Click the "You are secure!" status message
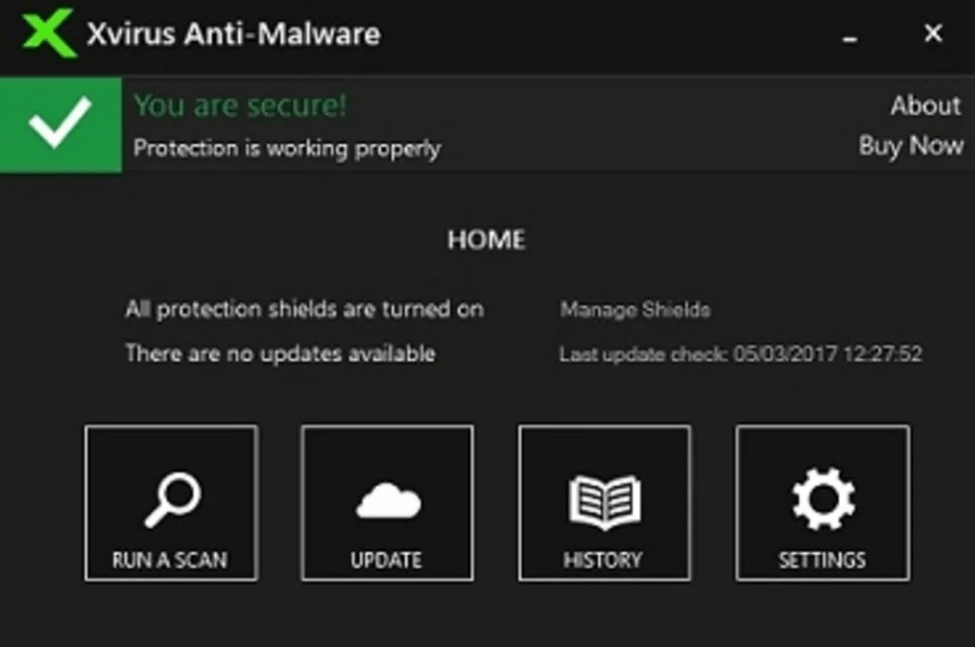The image size is (975, 647). click(x=238, y=105)
